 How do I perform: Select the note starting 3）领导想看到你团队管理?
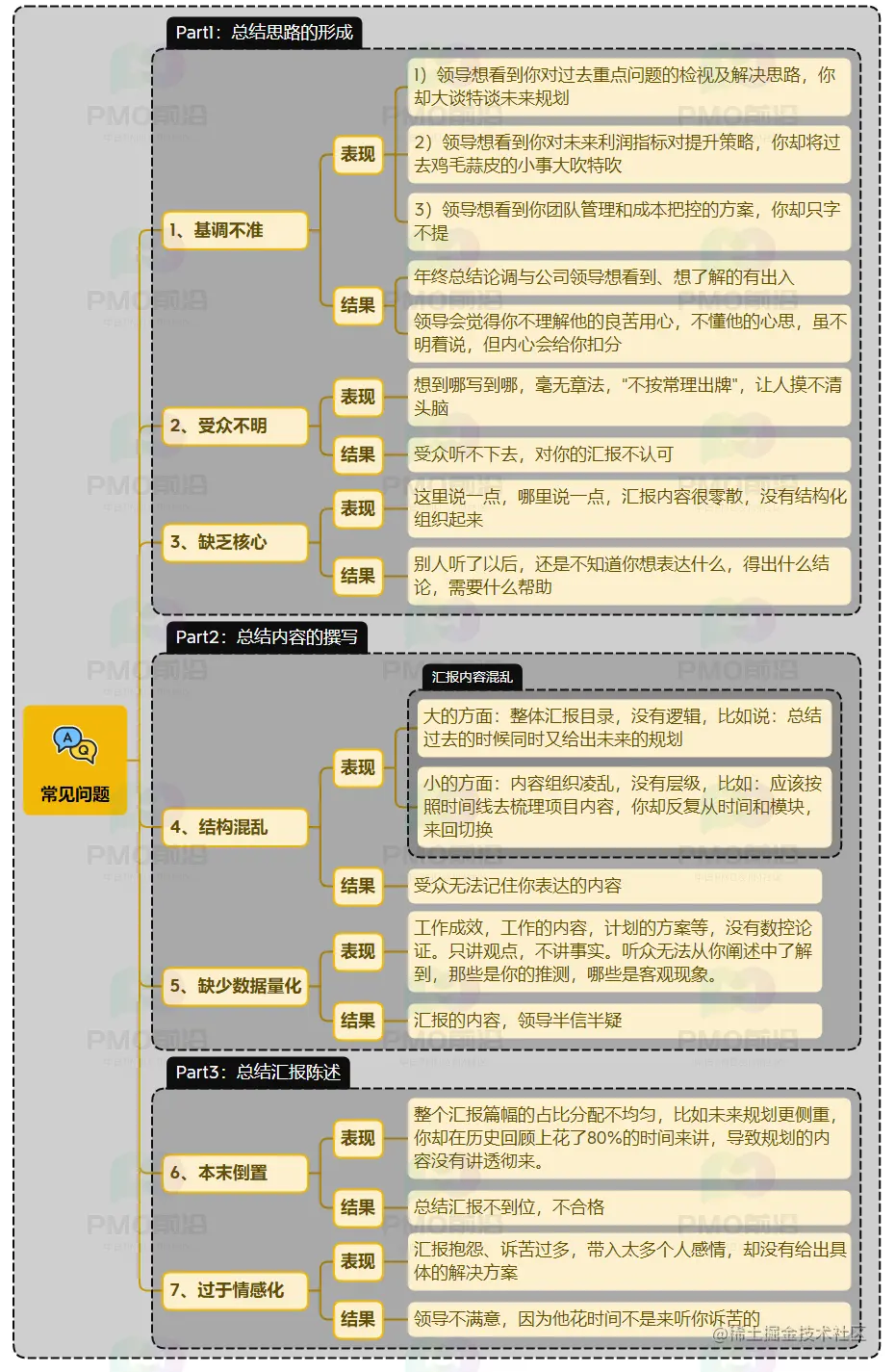click(x=629, y=221)
